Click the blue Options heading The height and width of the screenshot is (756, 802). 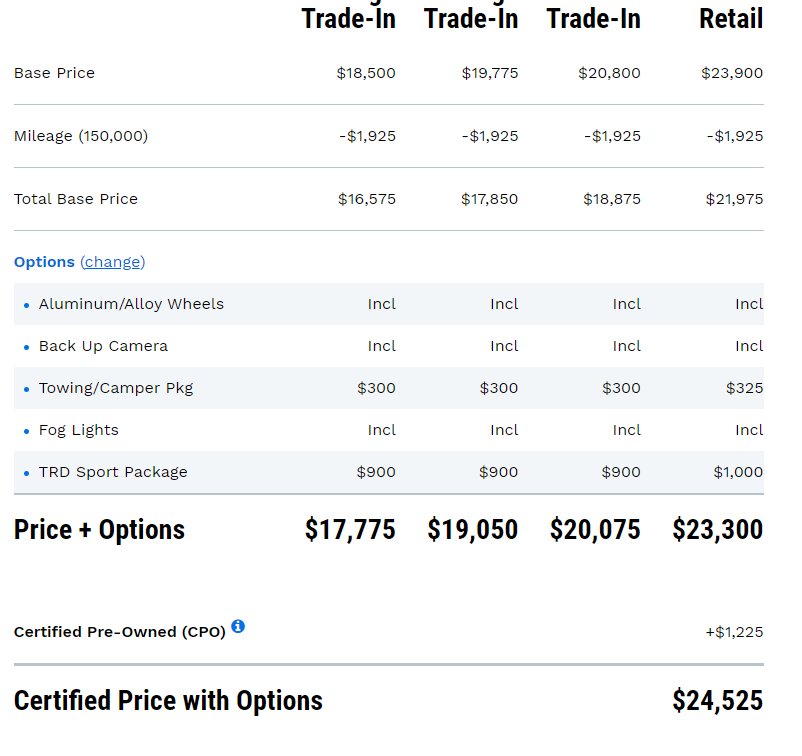pyautogui.click(x=44, y=262)
